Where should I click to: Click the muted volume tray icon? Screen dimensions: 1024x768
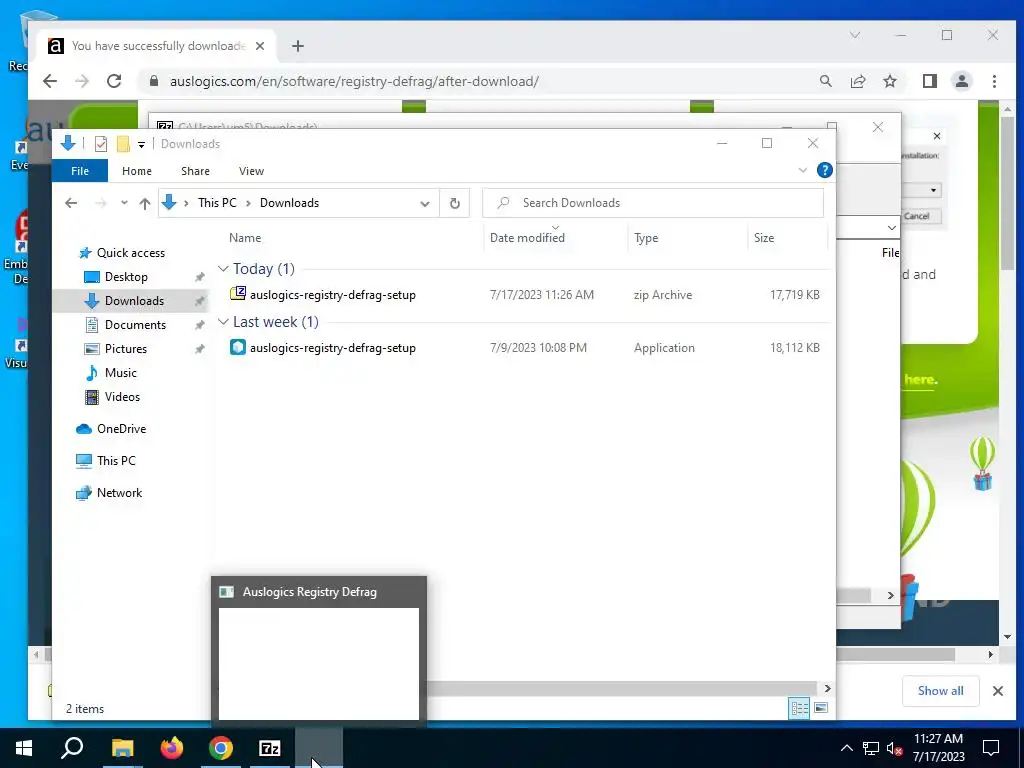click(x=895, y=748)
